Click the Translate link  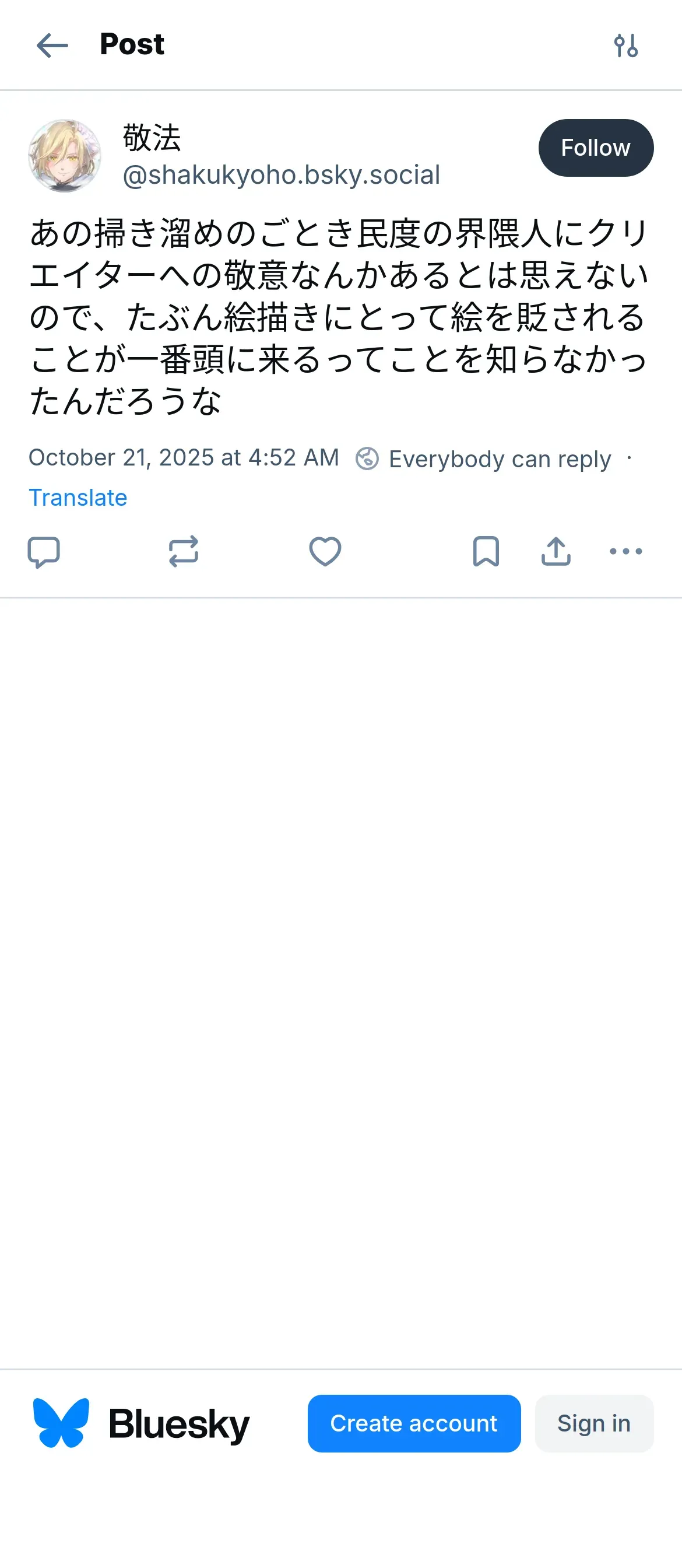coord(78,498)
